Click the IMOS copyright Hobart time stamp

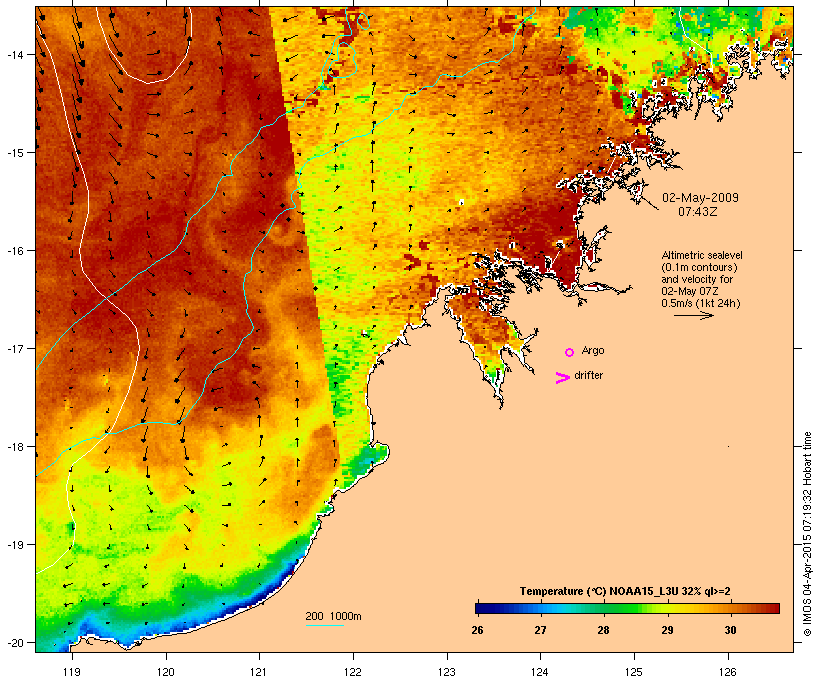807,534
